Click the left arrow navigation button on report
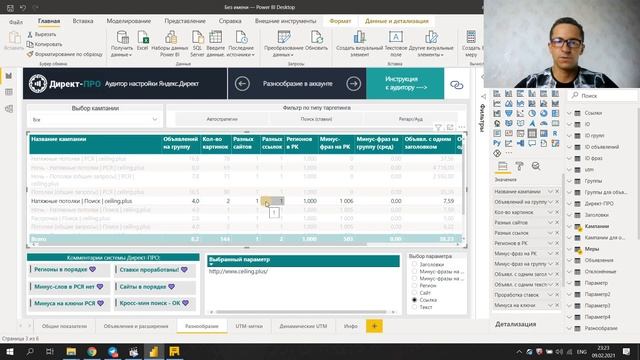This screenshot has width=640, height=360. pyautogui.click(x=242, y=84)
